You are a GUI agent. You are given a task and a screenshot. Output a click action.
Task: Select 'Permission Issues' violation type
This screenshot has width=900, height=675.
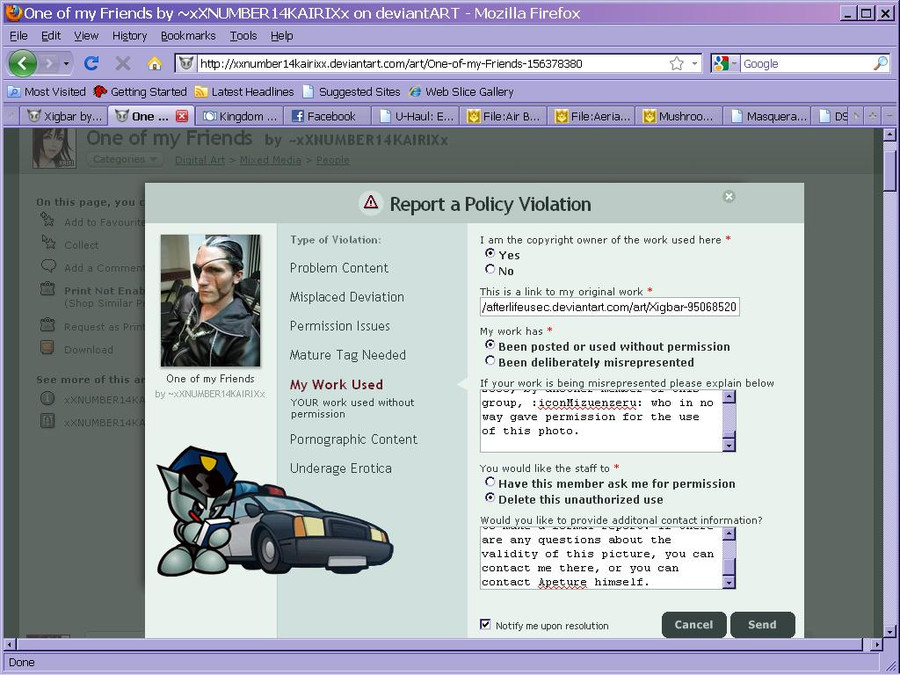pos(340,326)
